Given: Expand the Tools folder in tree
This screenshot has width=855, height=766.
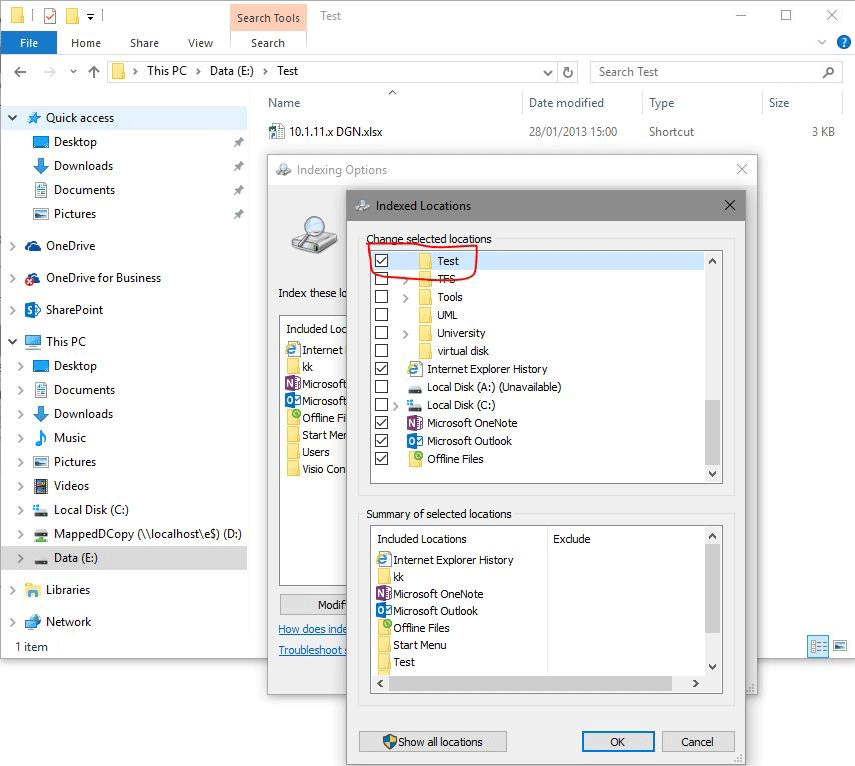Looking at the screenshot, I should (405, 297).
